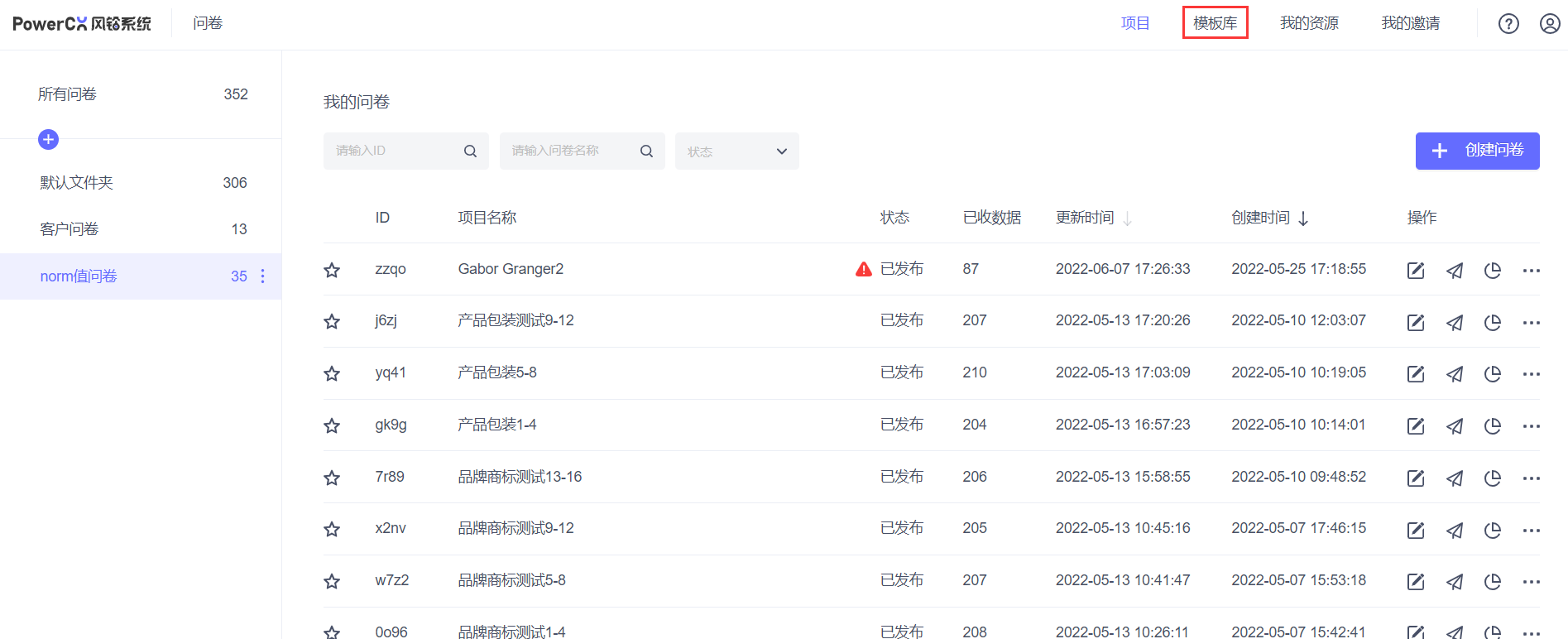Click the 创建问卷 button
1568x639 pixels.
(x=1476, y=151)
